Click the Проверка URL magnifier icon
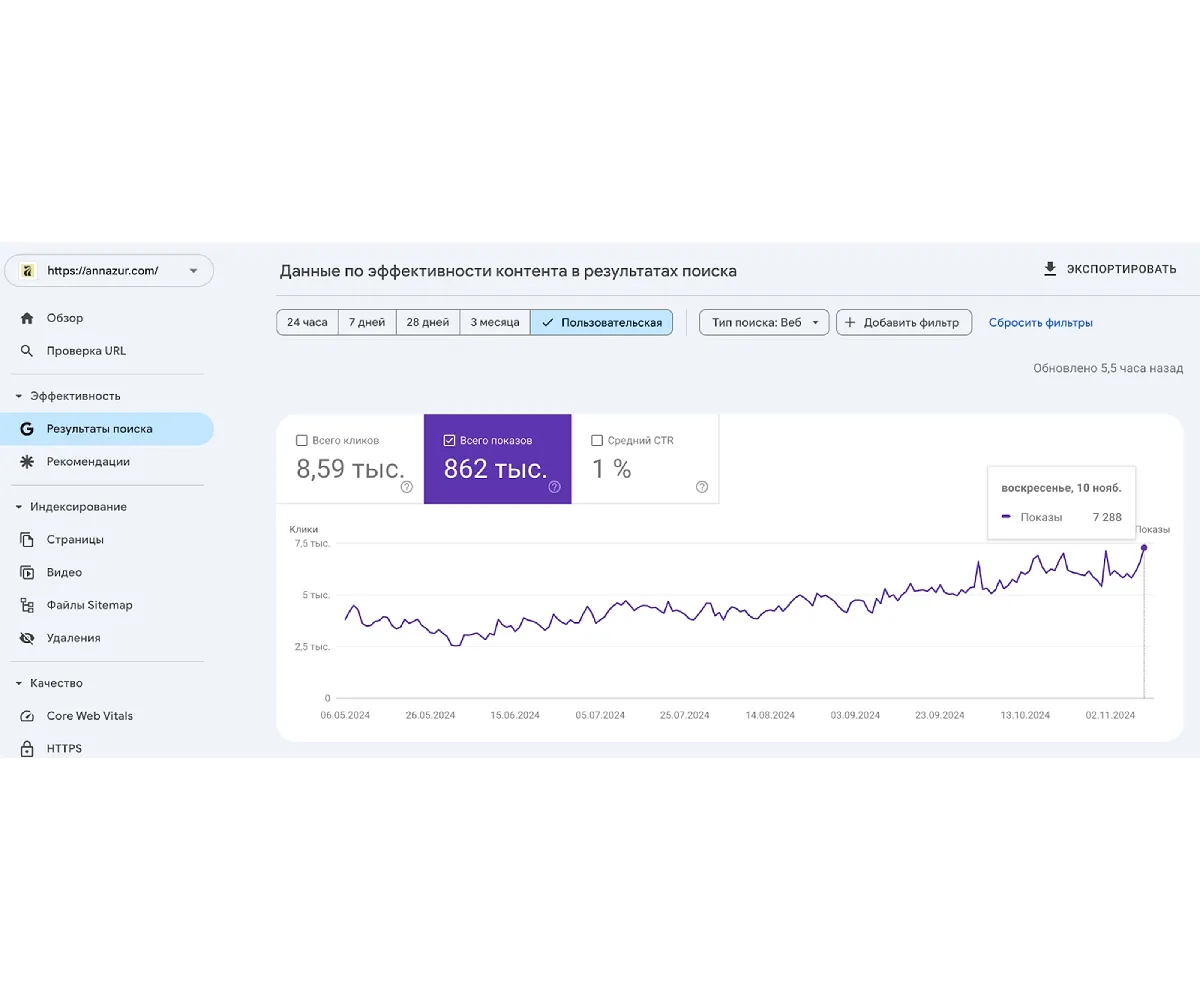 [27, 351]
